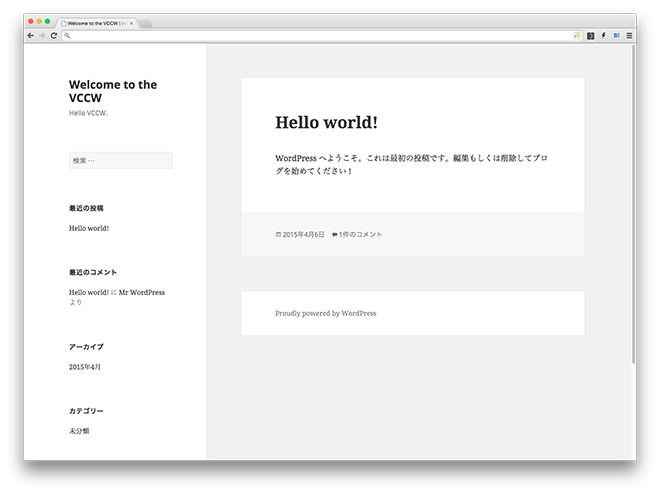The height and width of the screenshot is (494, 660).
Task: Open the 'Welcome to the VCCW' site title
Action: tap(112, 92)
